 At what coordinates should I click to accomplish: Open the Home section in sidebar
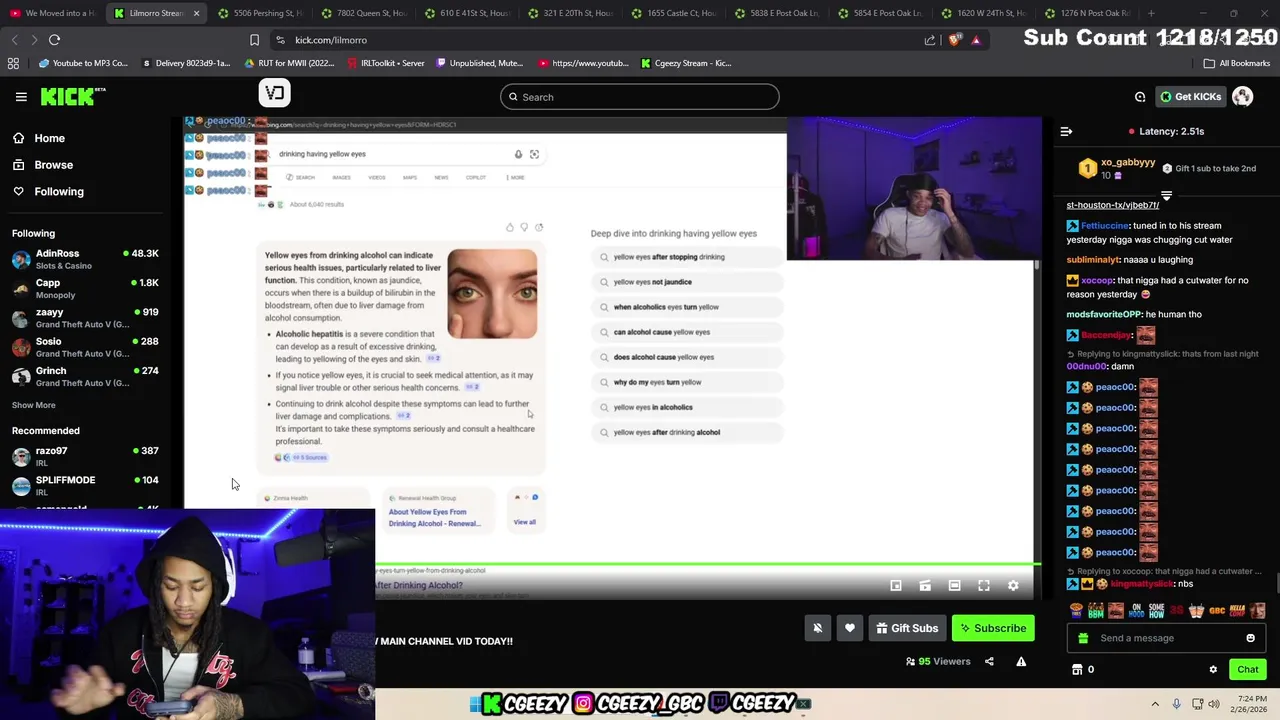pyautogui.click(x=38, y=138)
